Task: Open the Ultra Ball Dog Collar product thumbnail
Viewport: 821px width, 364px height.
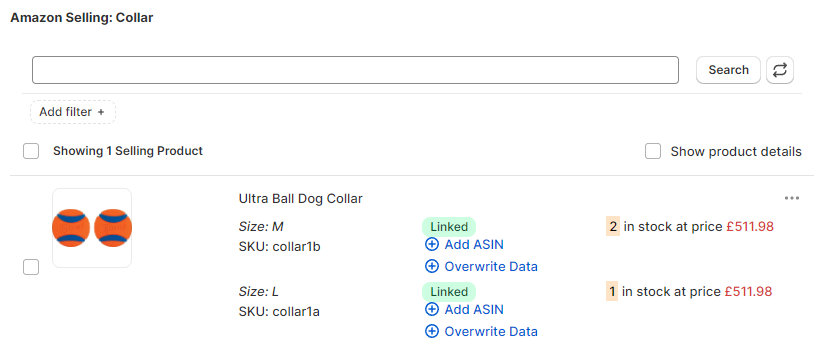Action: 92,228
